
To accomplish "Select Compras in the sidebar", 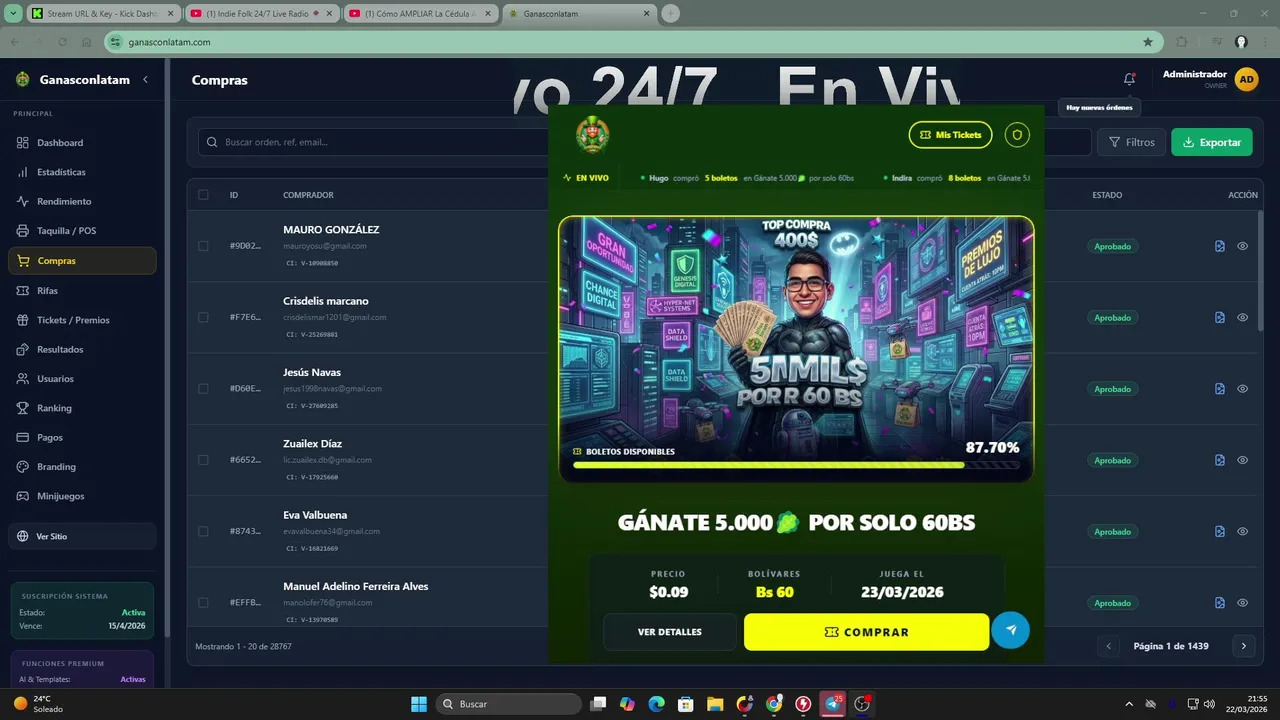I will [82, 261].
